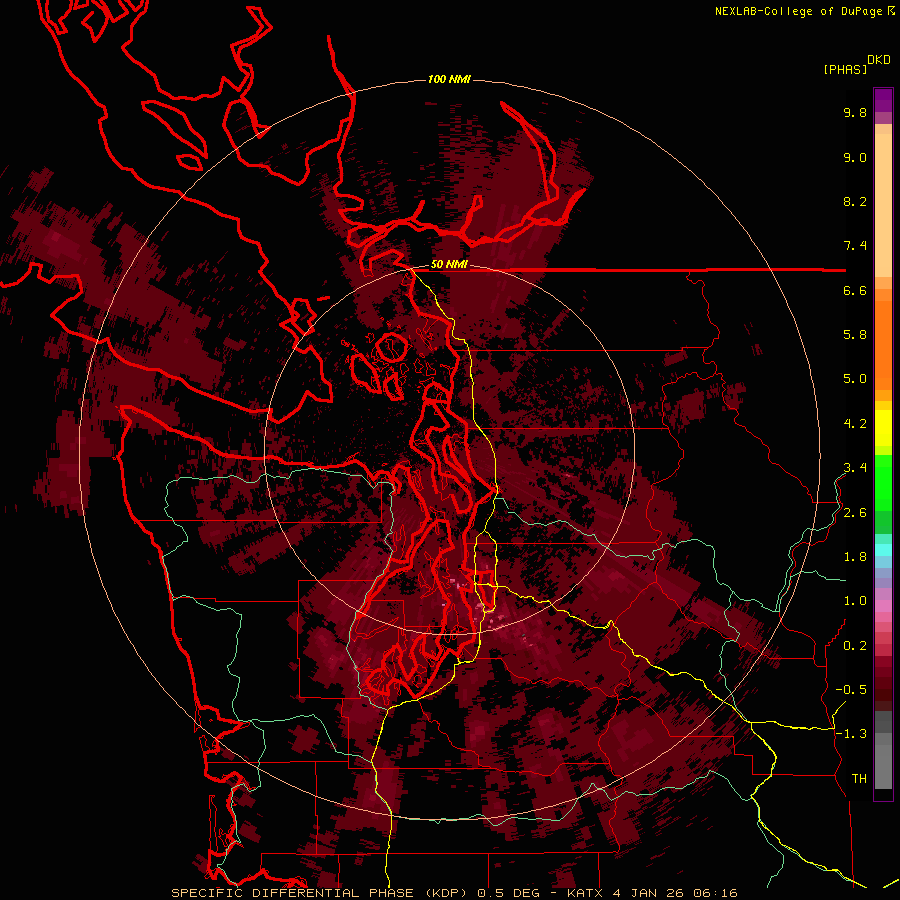Click the SPECIFIC DIFFERENTIAL PHASE title text
This screenshot has height=900, width=900.
coord(292,893)
